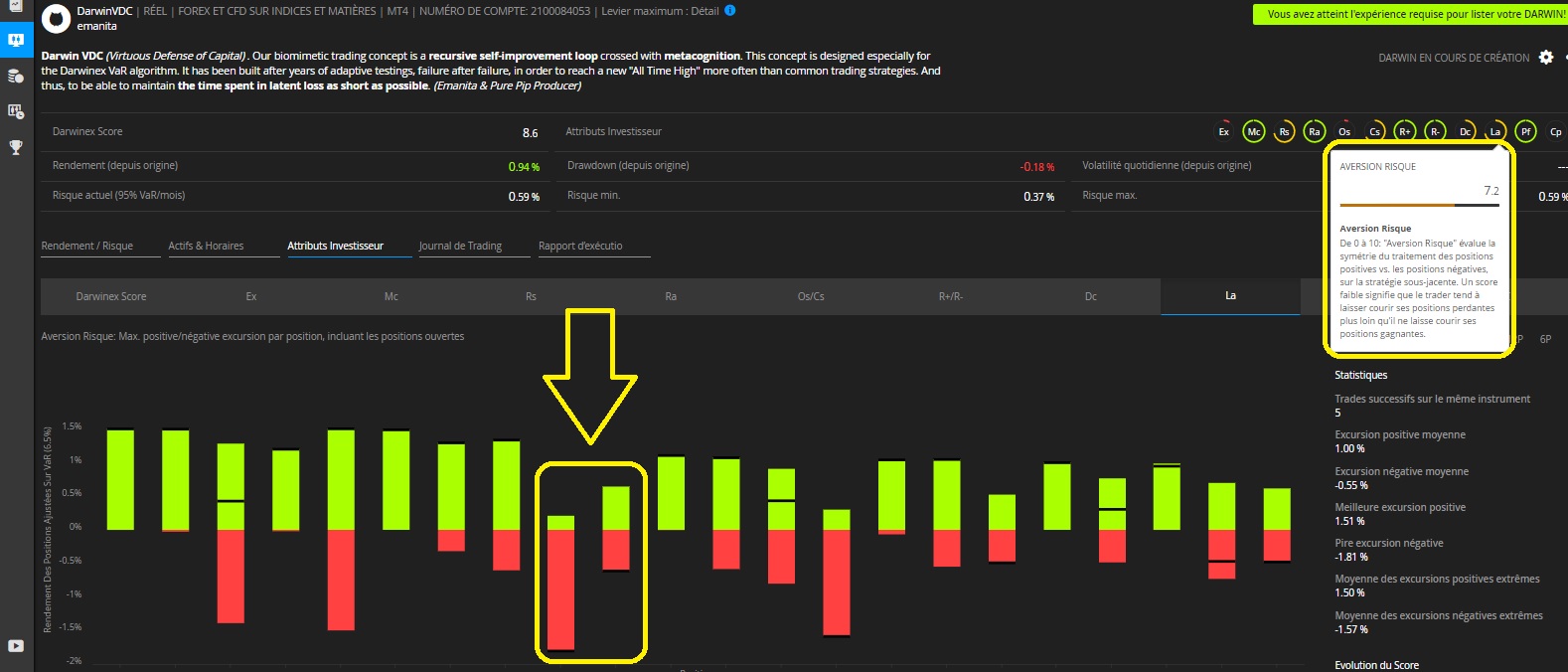Screen dimensions: 1568x672
Task: Open the active trading monitor sidebar icon
Action: coord(16,40)
